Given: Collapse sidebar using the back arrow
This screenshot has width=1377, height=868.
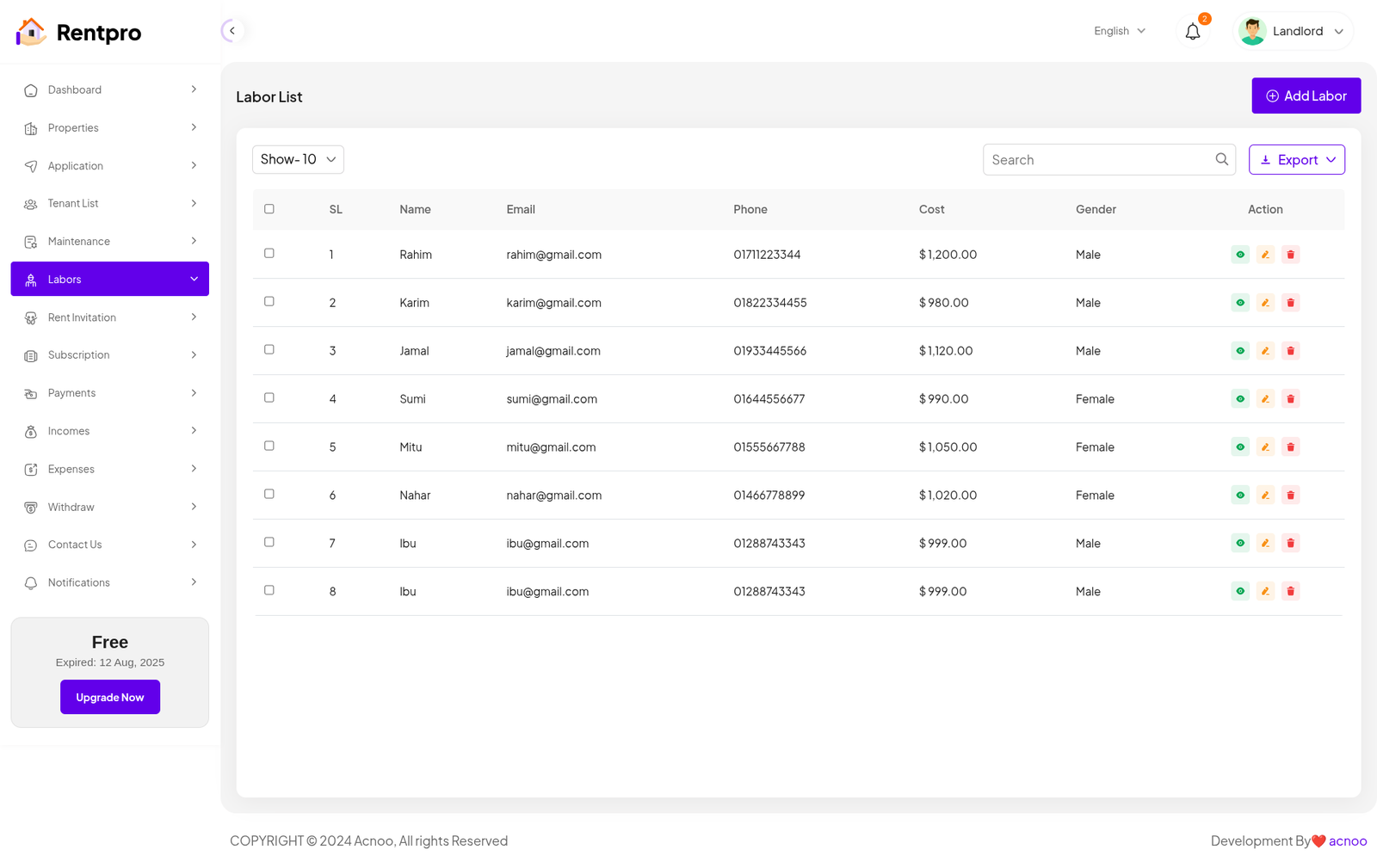Looking at the screenshot, I should pyautogui.click(x=232, y=31).
